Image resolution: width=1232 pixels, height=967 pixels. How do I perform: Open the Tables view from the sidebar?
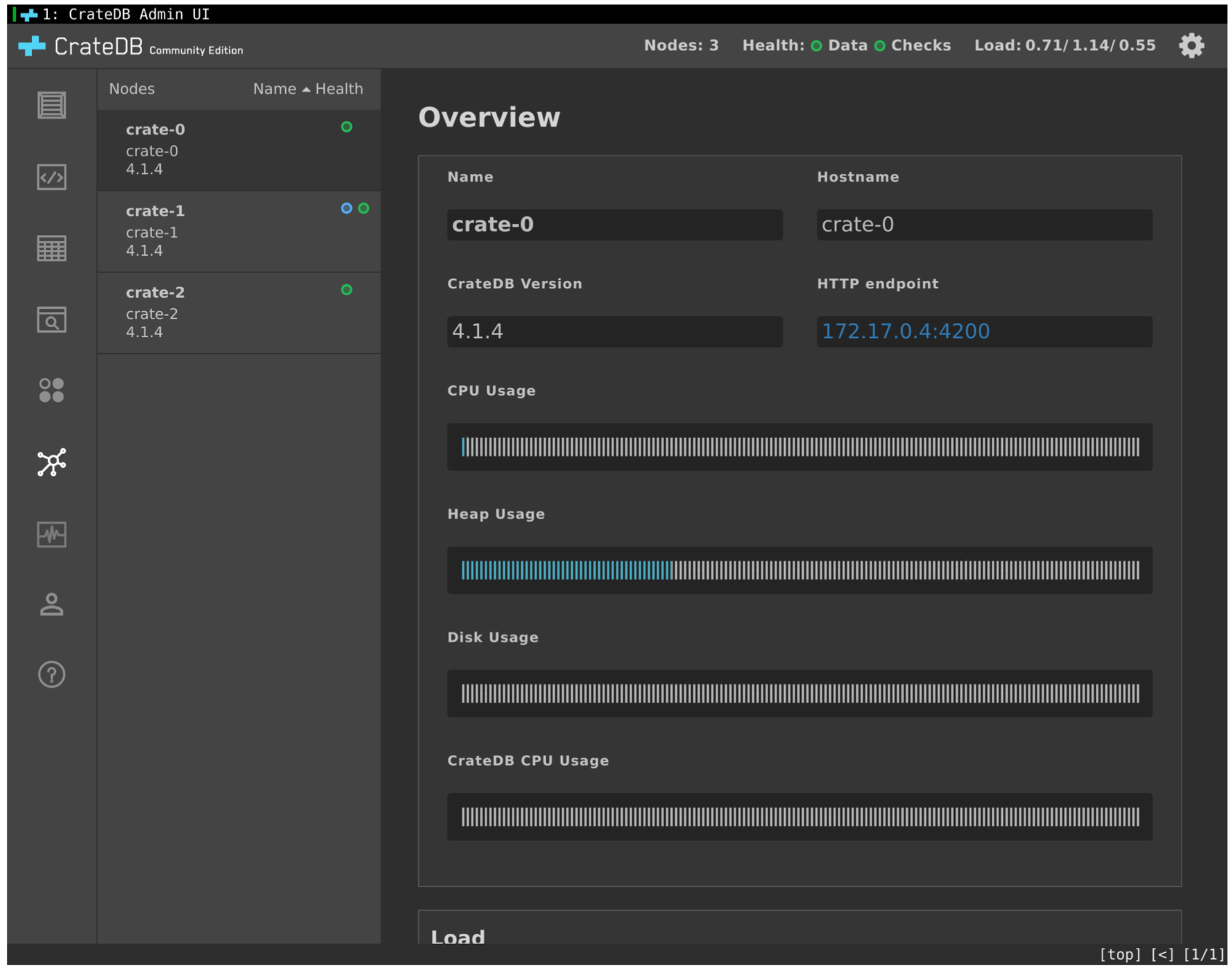click(52, 248)
